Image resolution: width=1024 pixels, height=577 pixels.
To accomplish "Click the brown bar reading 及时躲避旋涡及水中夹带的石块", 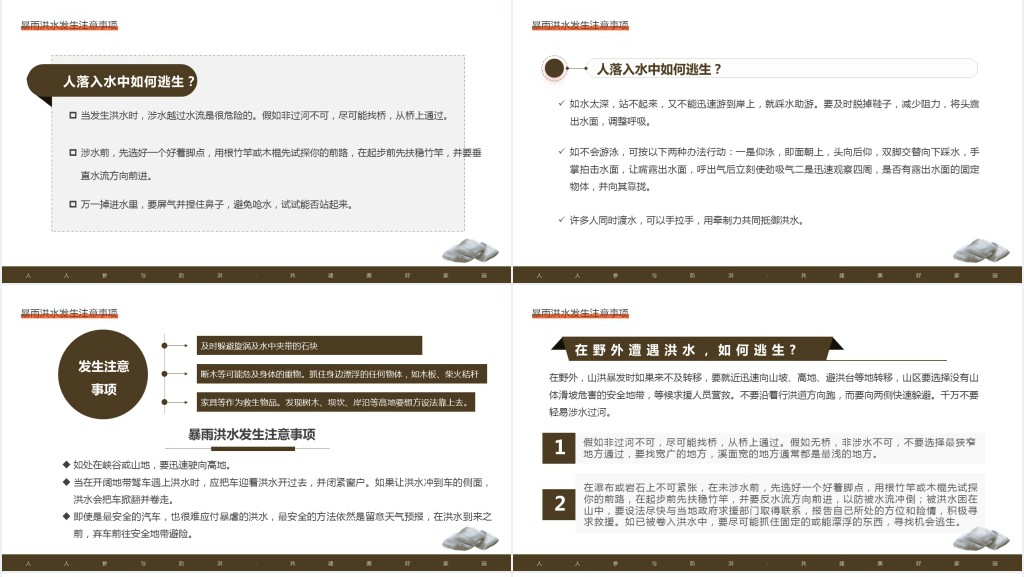I will point(308,346).
